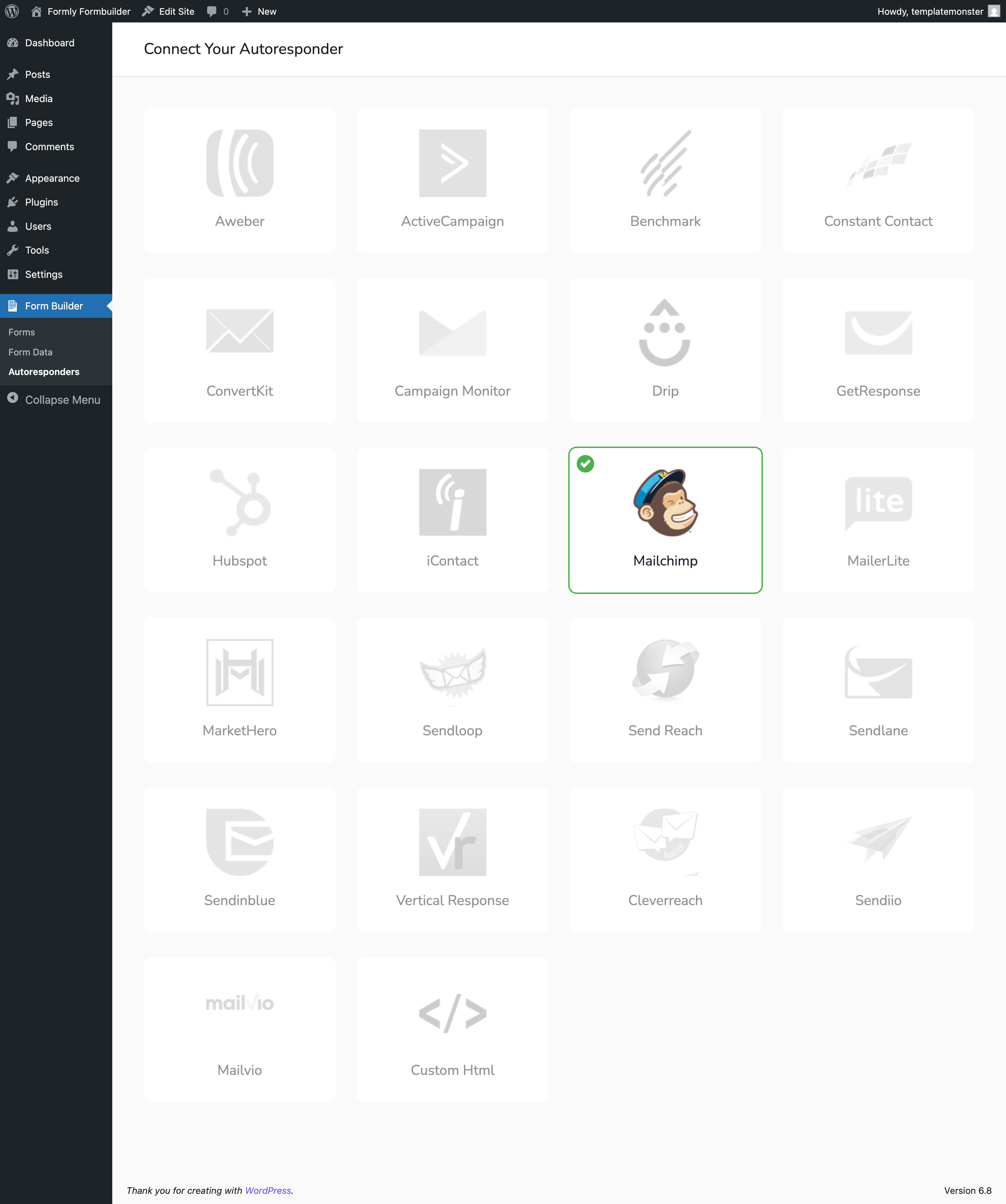
Task: Go to Posts in the sidebar
Action: 56,74
